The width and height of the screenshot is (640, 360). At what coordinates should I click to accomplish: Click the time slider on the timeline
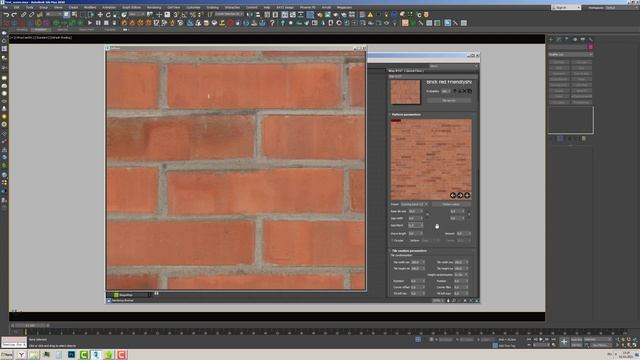pos(31,325)
